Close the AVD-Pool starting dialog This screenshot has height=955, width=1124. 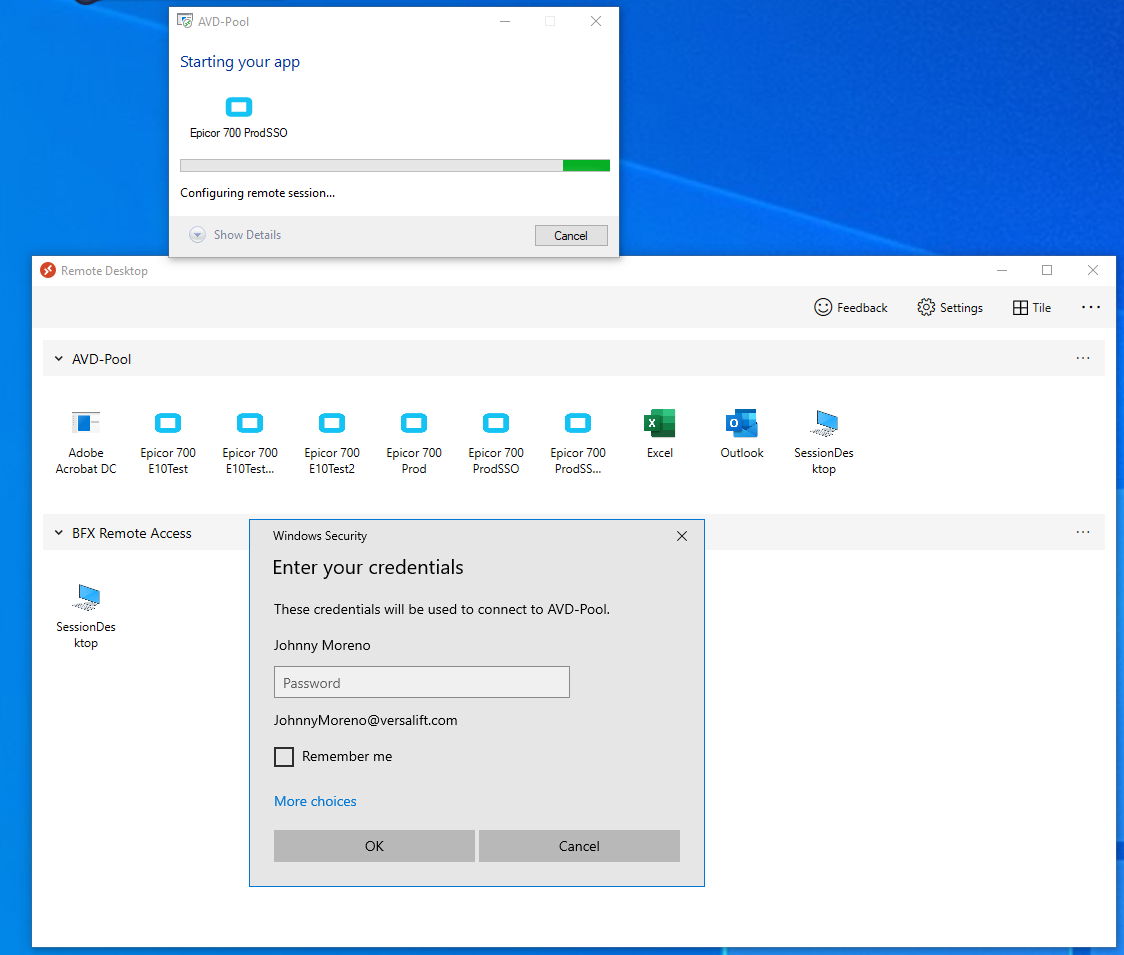tap(596, 22)
